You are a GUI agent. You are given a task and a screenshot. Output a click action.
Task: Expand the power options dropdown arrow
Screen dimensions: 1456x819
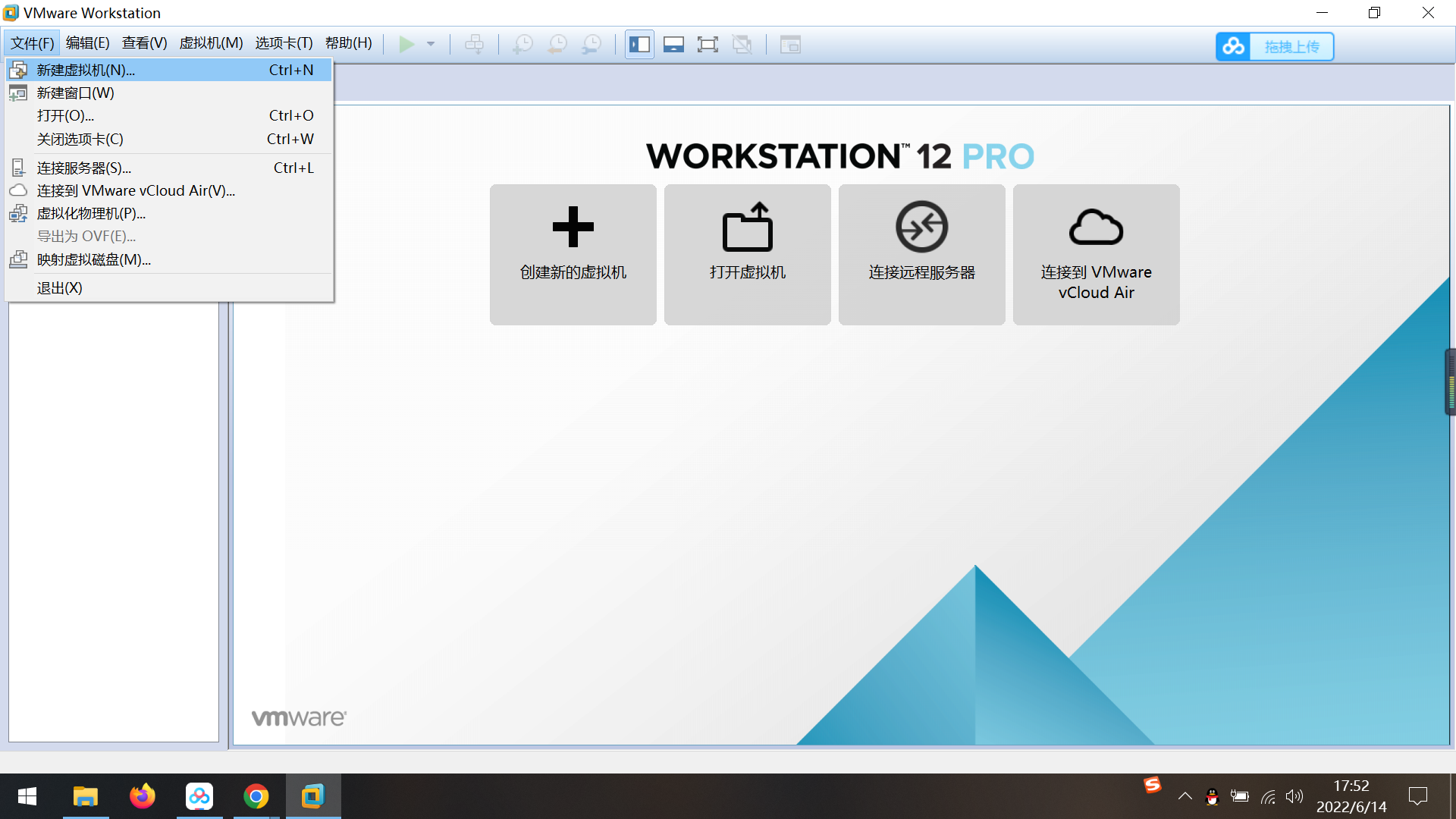431,45
